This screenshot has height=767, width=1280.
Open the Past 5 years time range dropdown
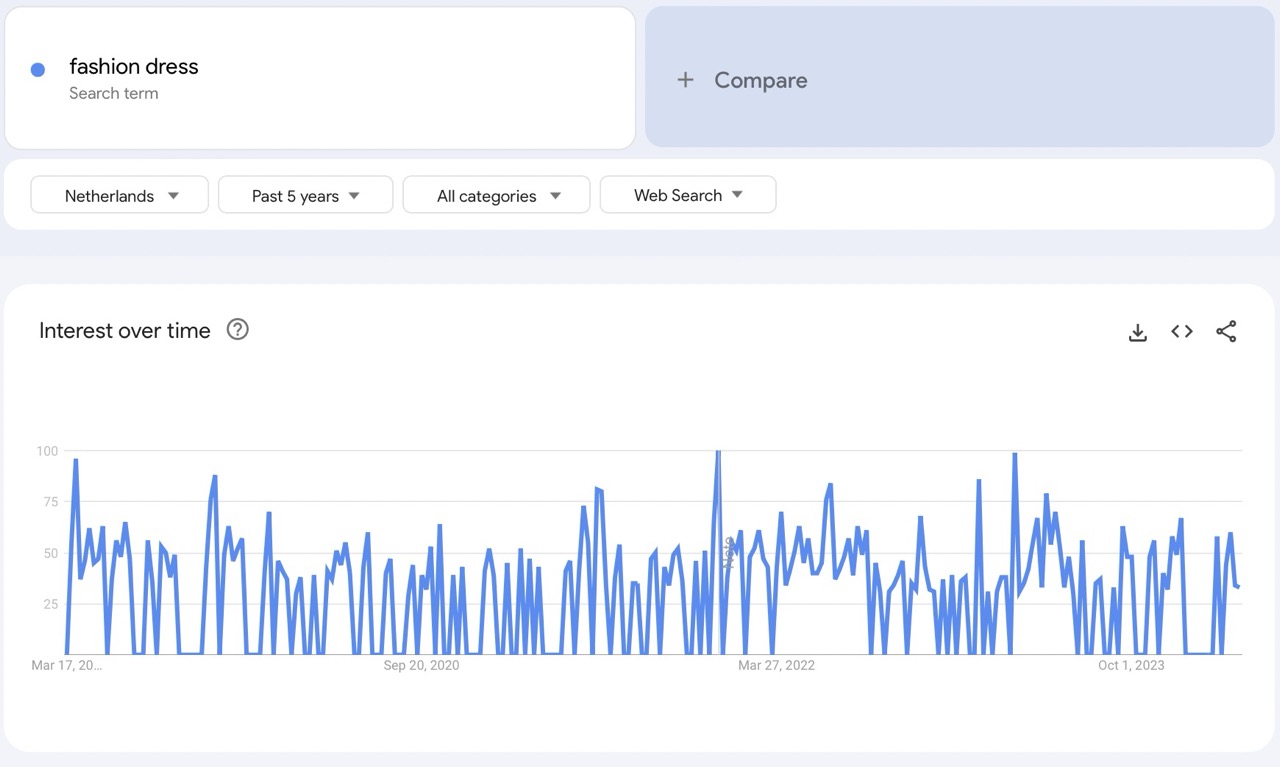tap(305, 195)
